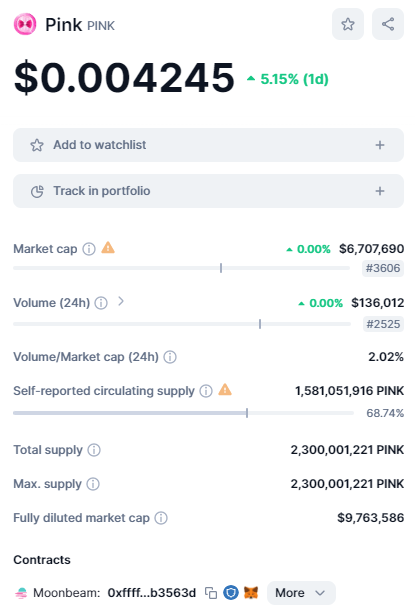Click the Pink coin logo
Screen dimensions: 416x612
[x=25, y=24]
